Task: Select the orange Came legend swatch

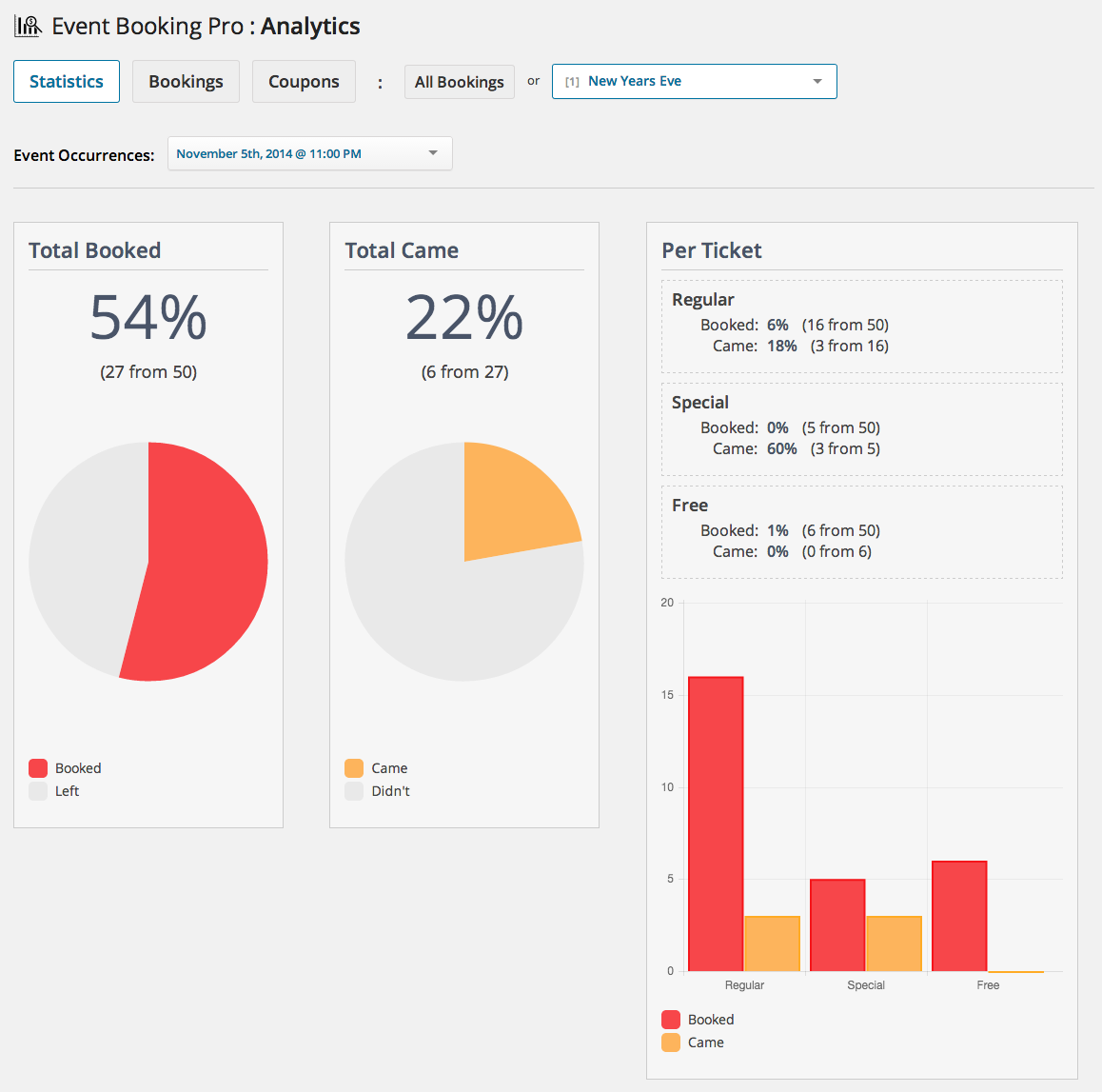Action: click(x=355, y=767)
